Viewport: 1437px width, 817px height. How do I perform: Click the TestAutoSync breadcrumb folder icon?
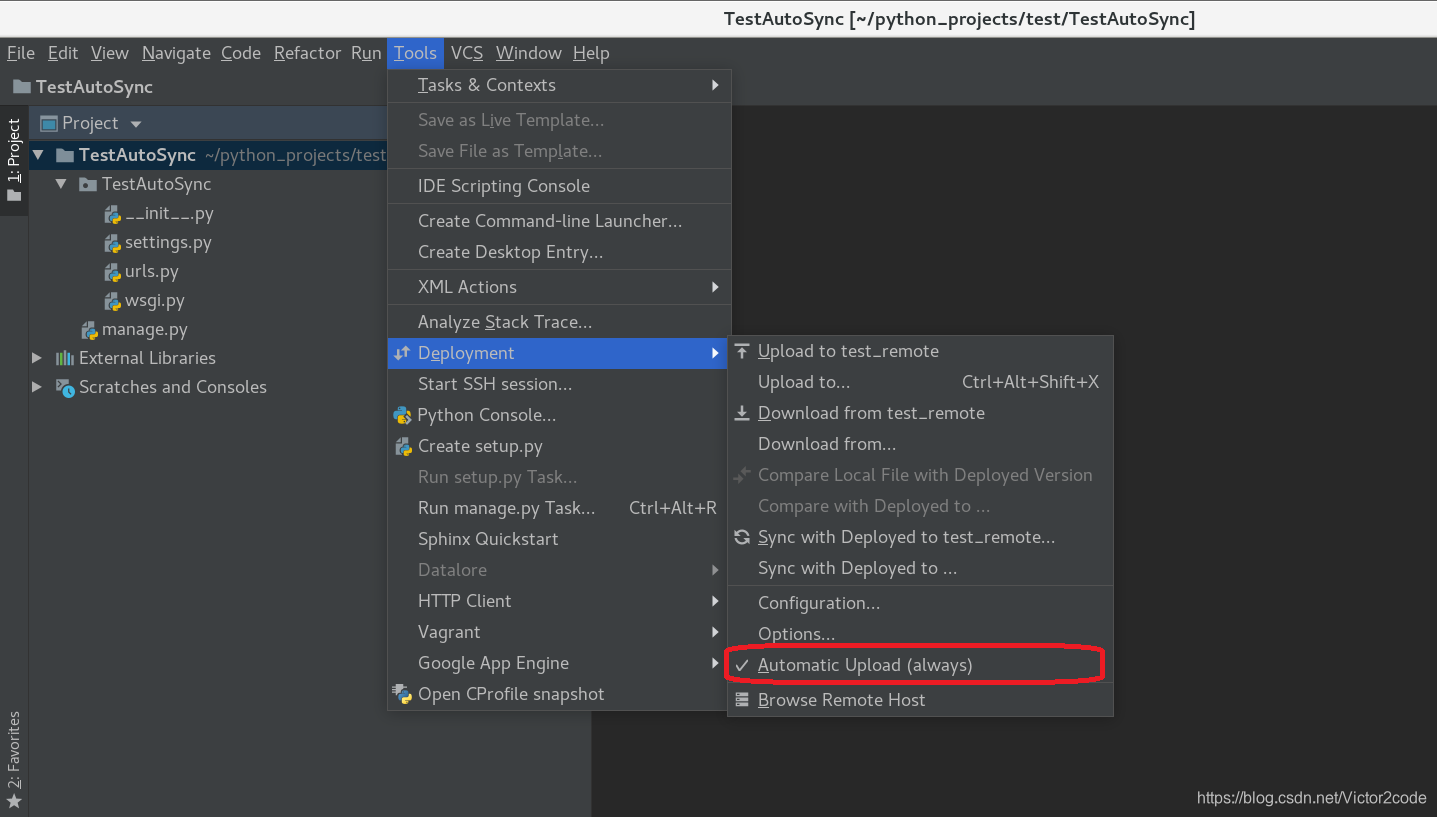[x=21, y=87]
